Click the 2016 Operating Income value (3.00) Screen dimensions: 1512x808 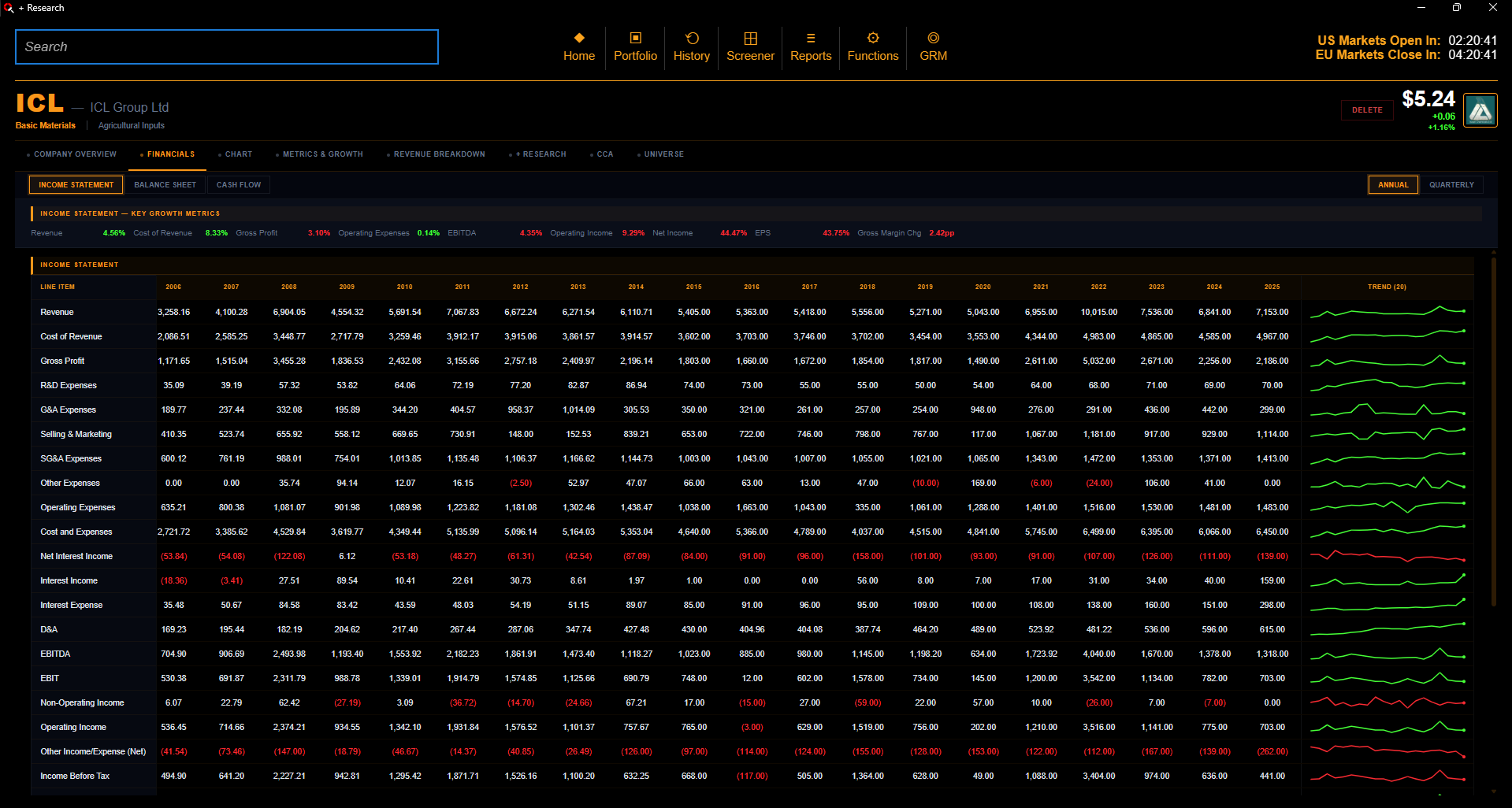[x=752, y=728]
